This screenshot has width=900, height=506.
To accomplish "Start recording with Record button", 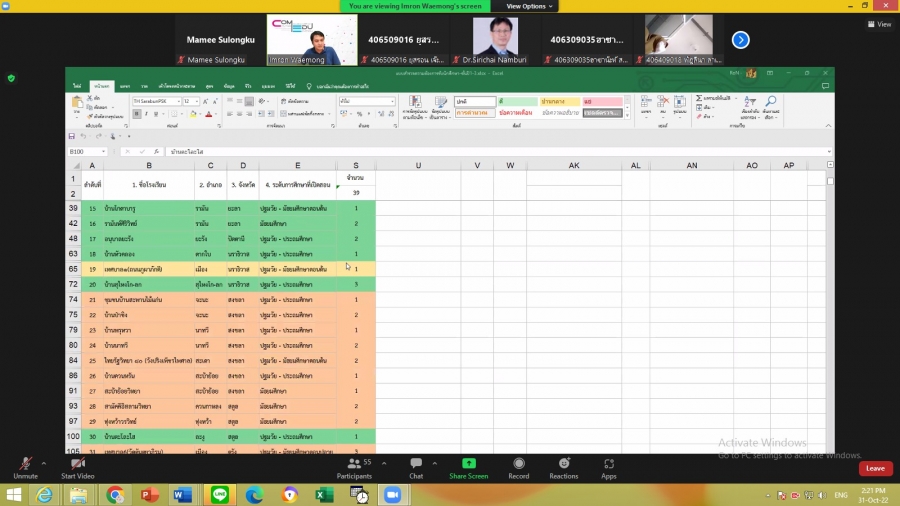I will coord(518,465).
